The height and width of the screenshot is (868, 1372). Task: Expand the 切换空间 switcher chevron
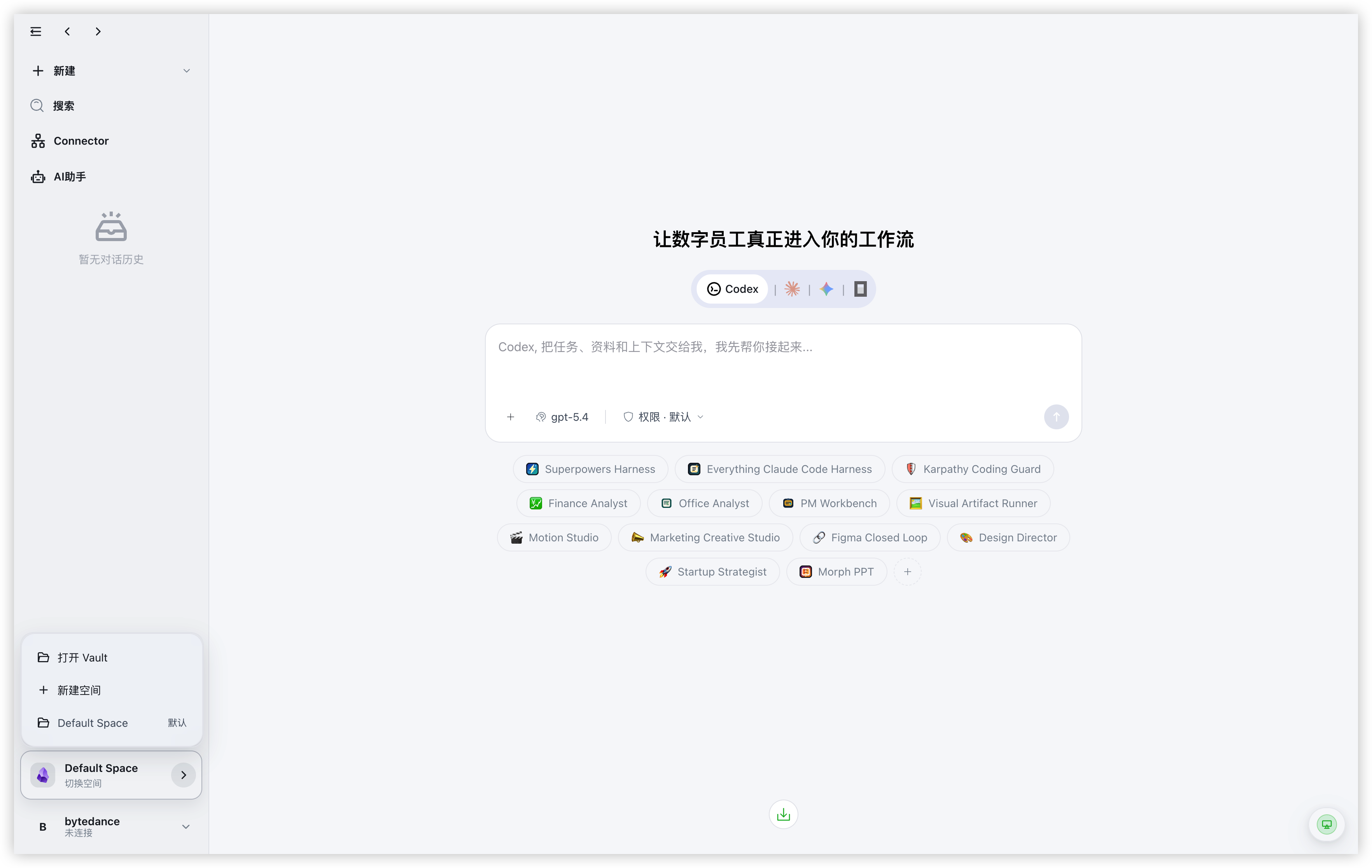click(184, 775)
